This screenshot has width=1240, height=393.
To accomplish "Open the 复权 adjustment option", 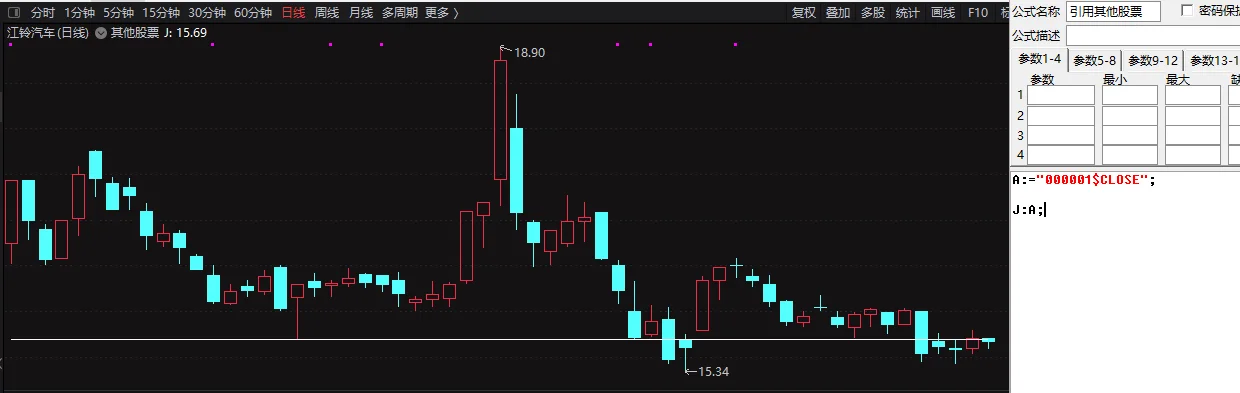I will point(804,13).
